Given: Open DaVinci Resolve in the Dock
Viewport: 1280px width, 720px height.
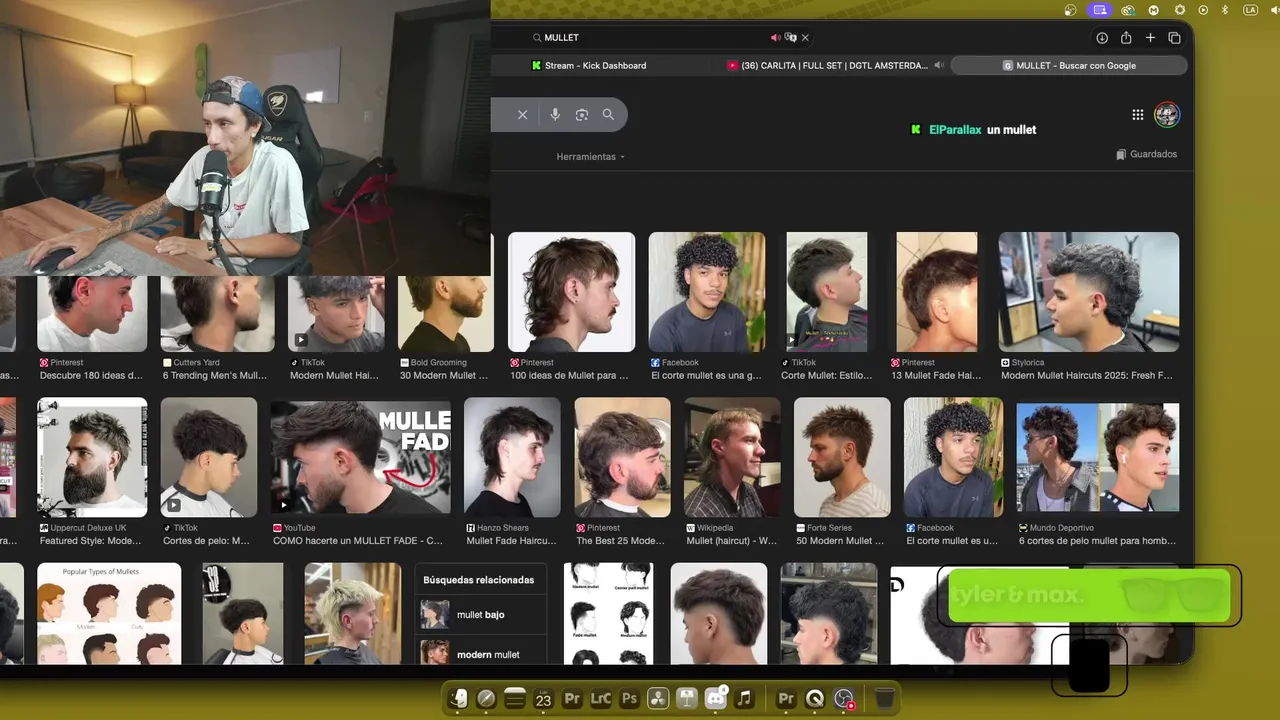Looking at the screenshot, I should [x=658, y=699].
